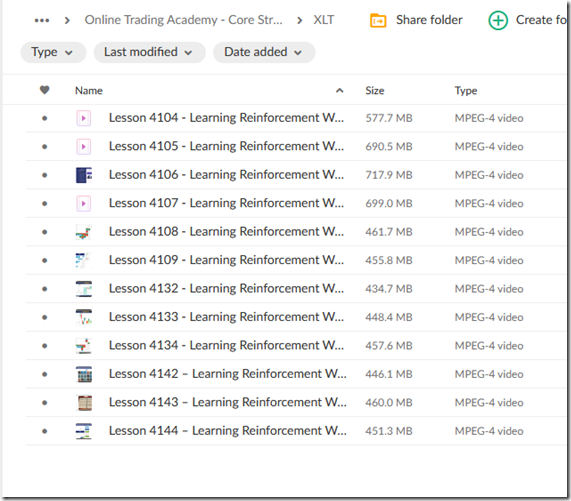Select file name Lesson 4132 - Learning Reinforcement
This screenshot has width=571, height=501.
[226, 288]
